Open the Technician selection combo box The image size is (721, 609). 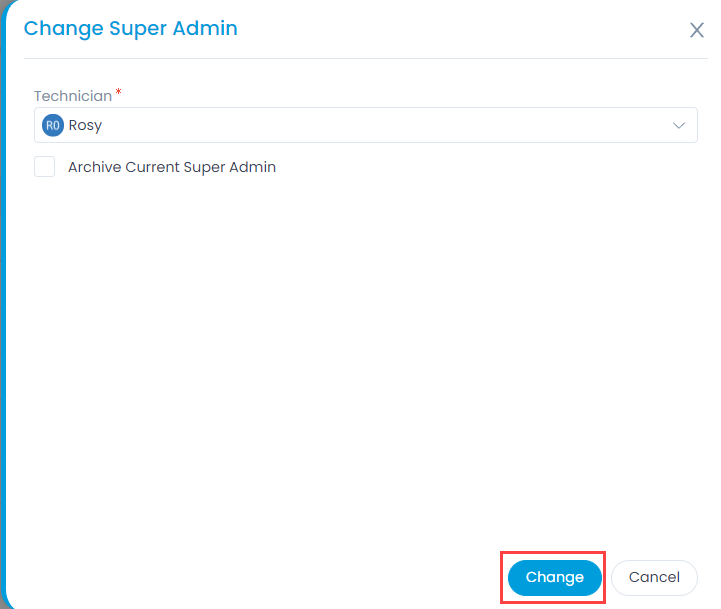click(x=366, y=125)
